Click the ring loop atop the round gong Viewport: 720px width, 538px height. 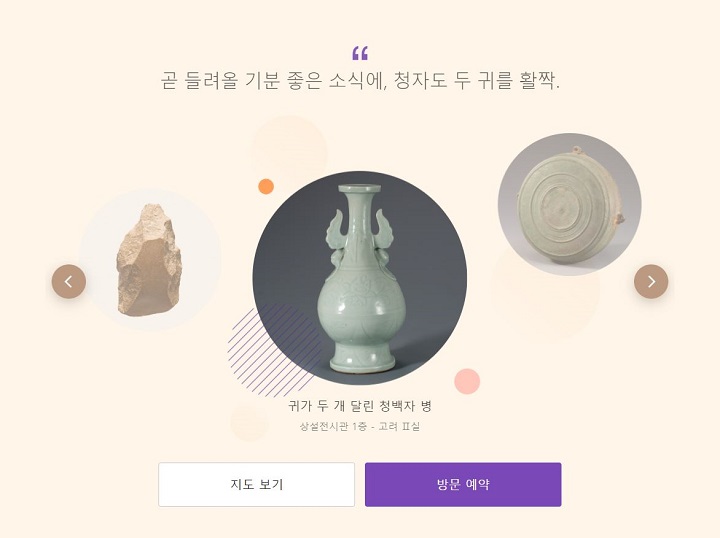click(x=575, y=150)
